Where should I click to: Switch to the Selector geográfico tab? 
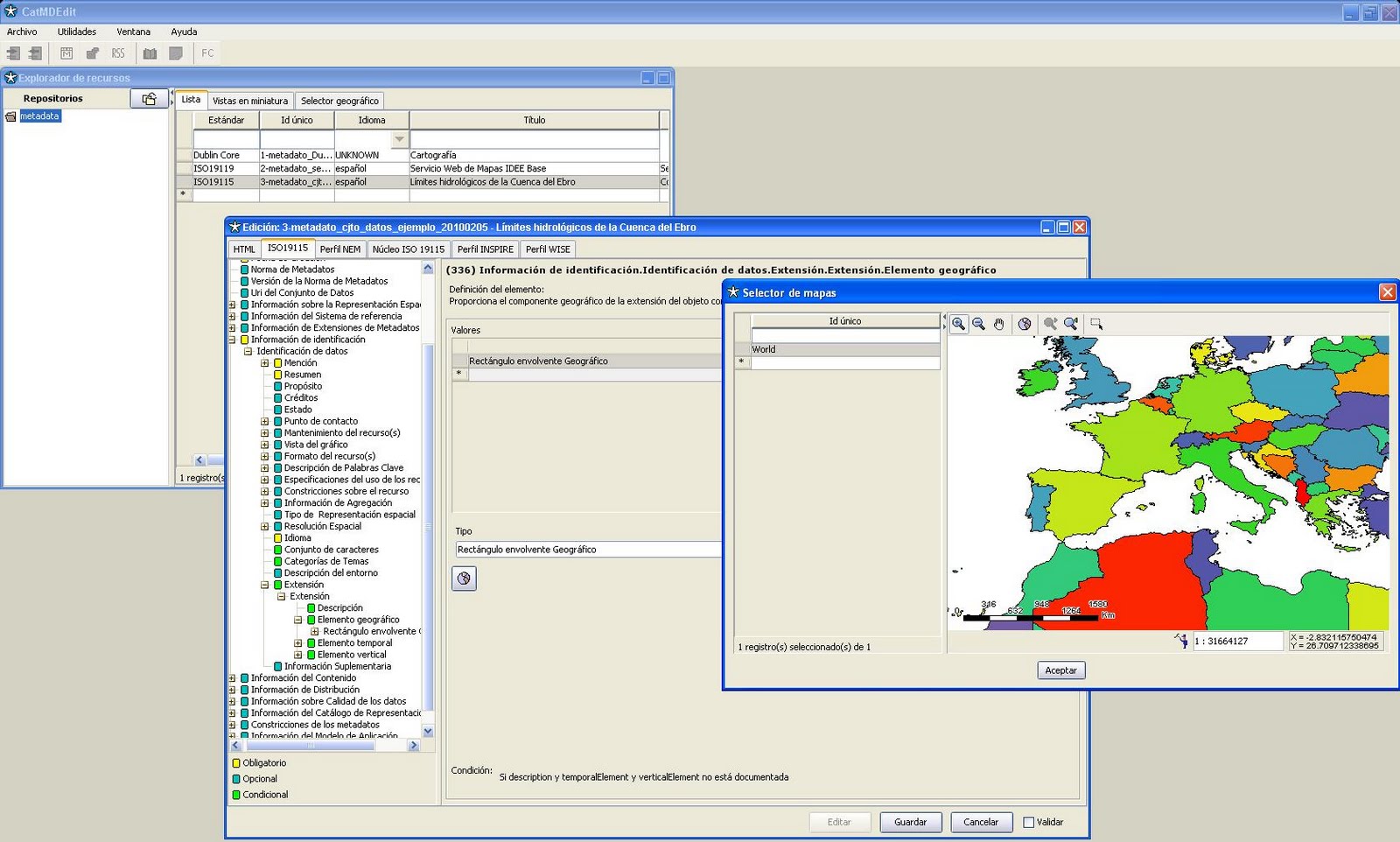pos(339,101)
